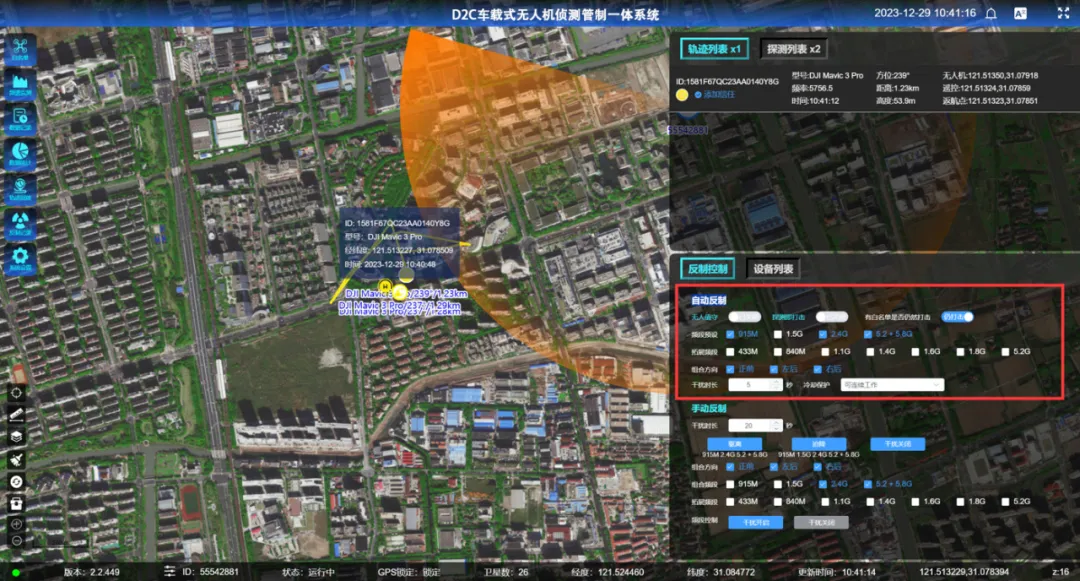Toggle the 无人值守 switch
This screenshot has height=581, width=1080.
click(745, 317)
